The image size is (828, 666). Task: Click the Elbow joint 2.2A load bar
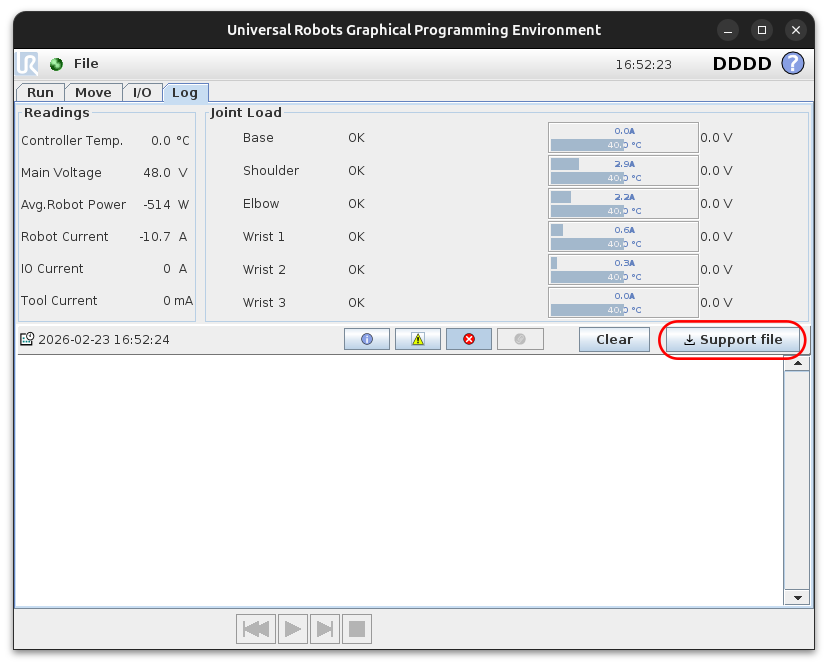623,204
